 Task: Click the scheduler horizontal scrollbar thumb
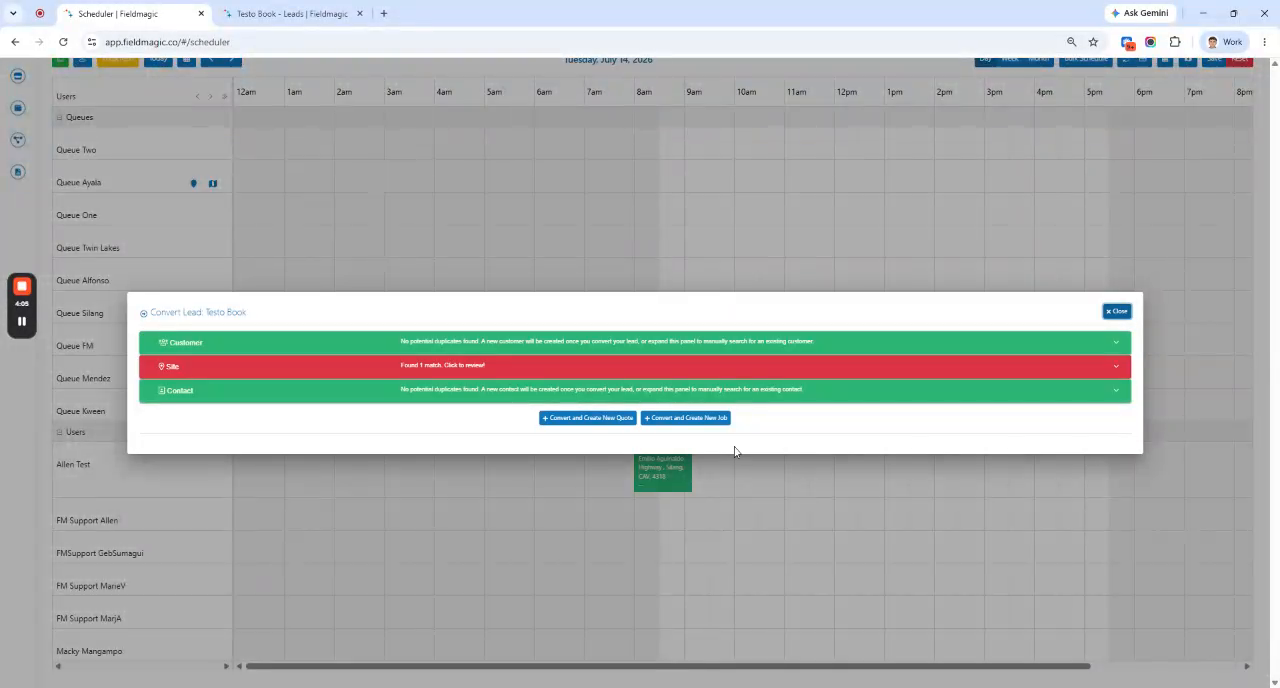[668, 666]
